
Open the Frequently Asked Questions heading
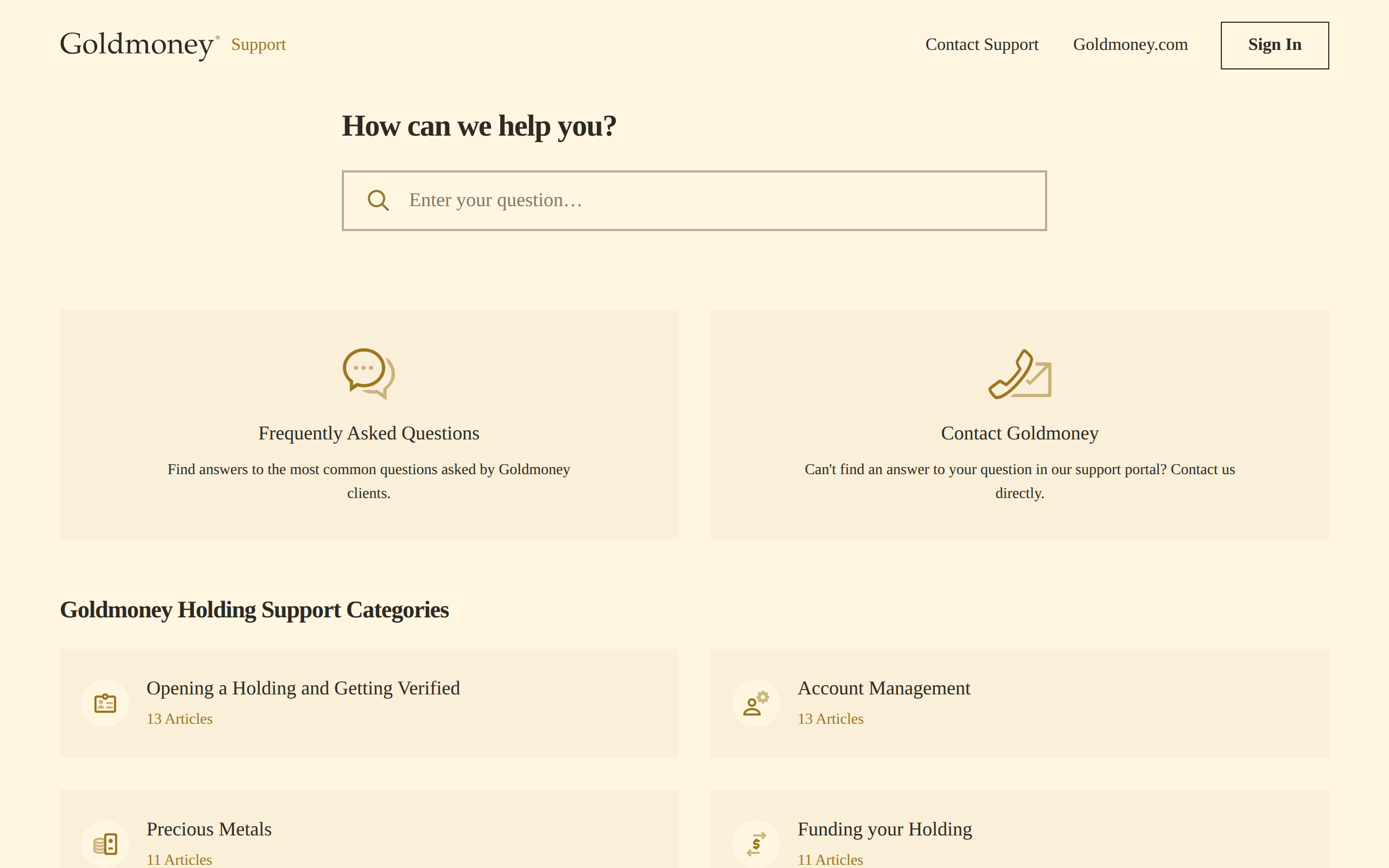coord(368,433)
